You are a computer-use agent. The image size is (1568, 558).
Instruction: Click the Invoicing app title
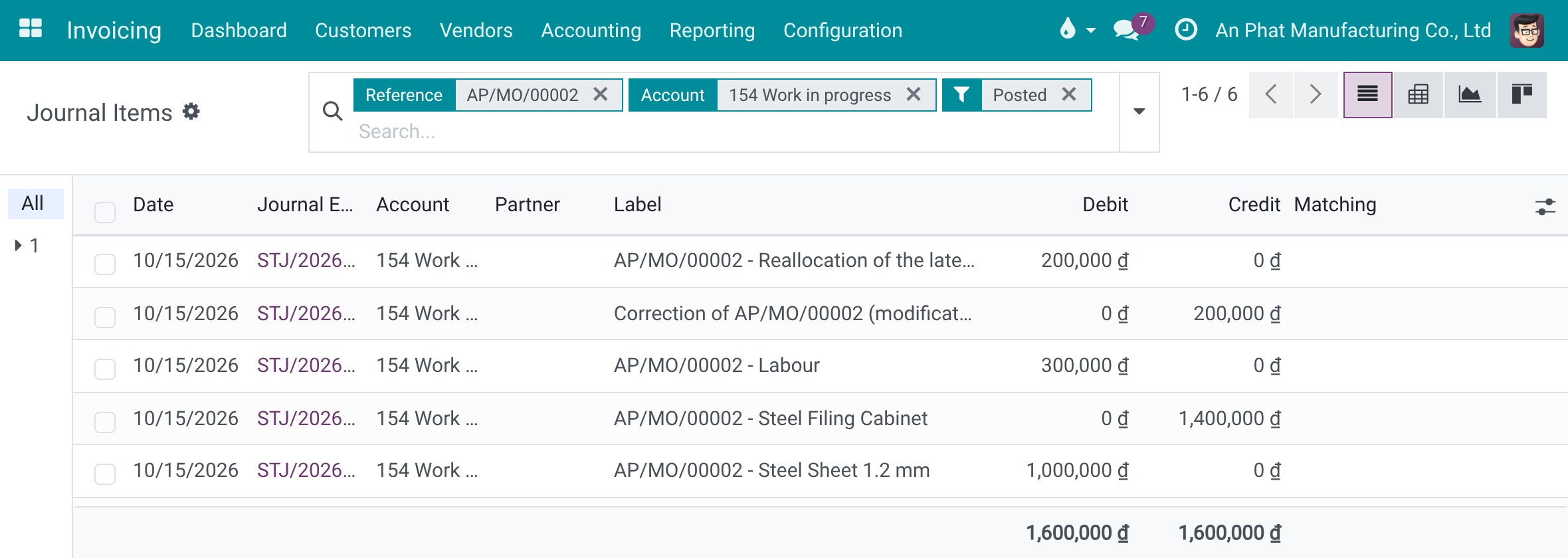coord(114,31)
